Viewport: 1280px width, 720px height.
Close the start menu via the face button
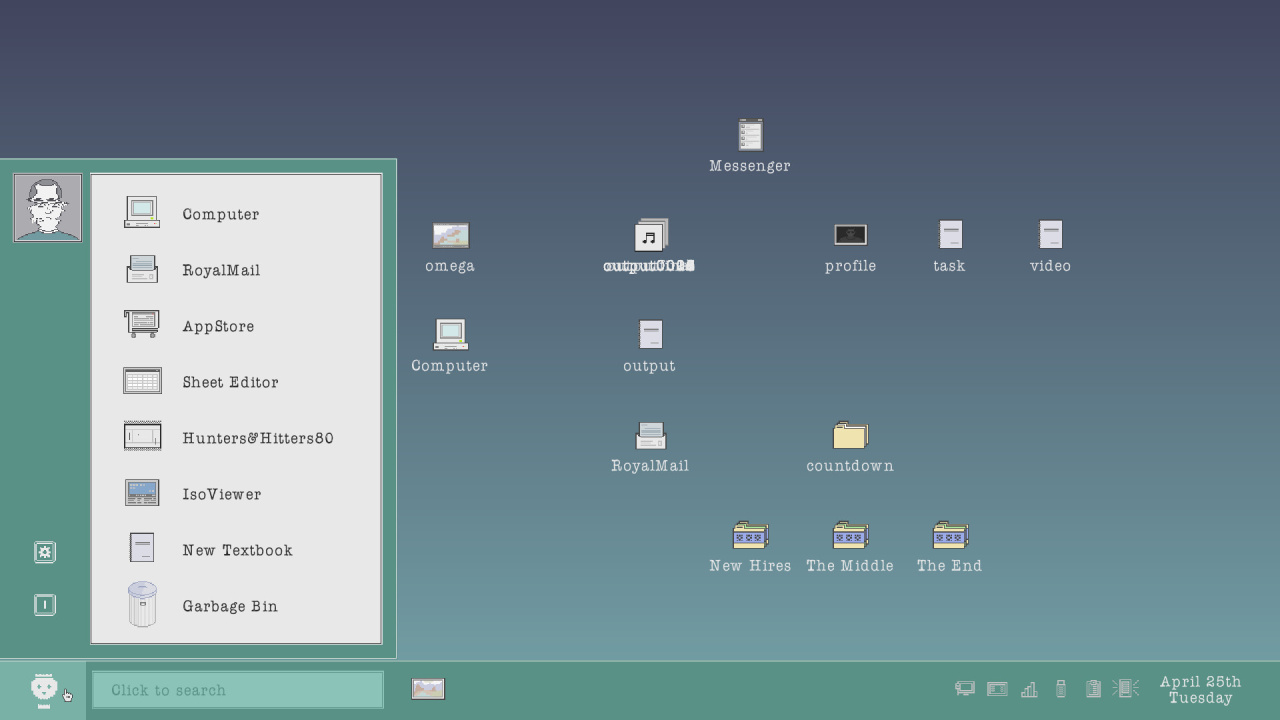click(44, 689)
